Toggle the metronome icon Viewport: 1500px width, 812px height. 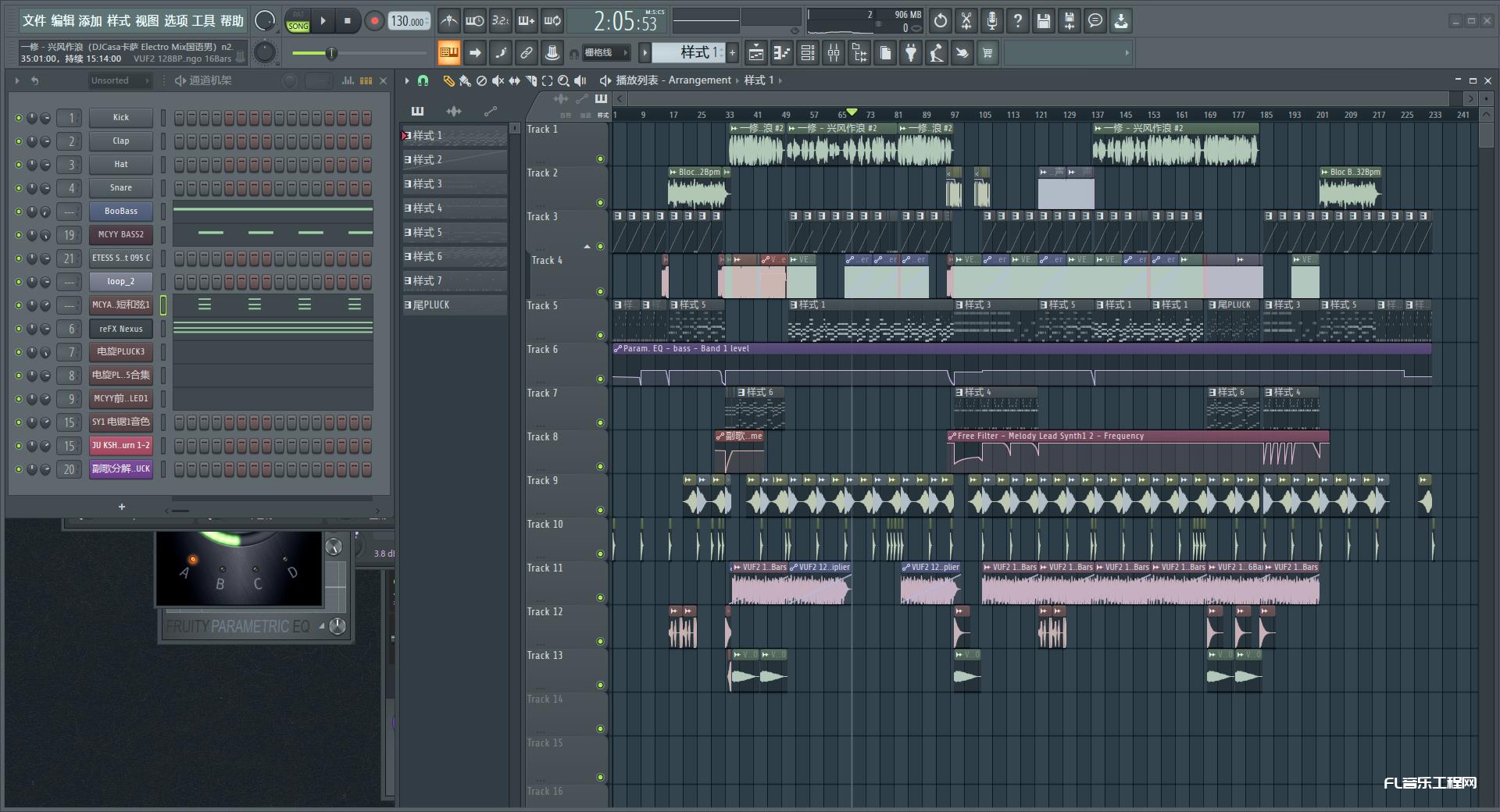pos(448,21)
